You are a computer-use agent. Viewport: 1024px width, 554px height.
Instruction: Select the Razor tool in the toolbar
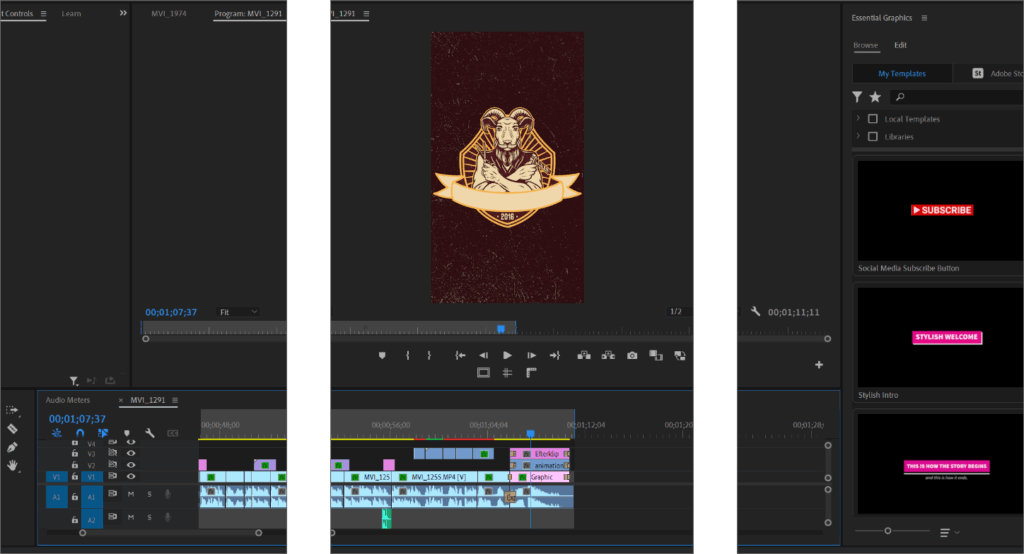click(x=13, y=428)
